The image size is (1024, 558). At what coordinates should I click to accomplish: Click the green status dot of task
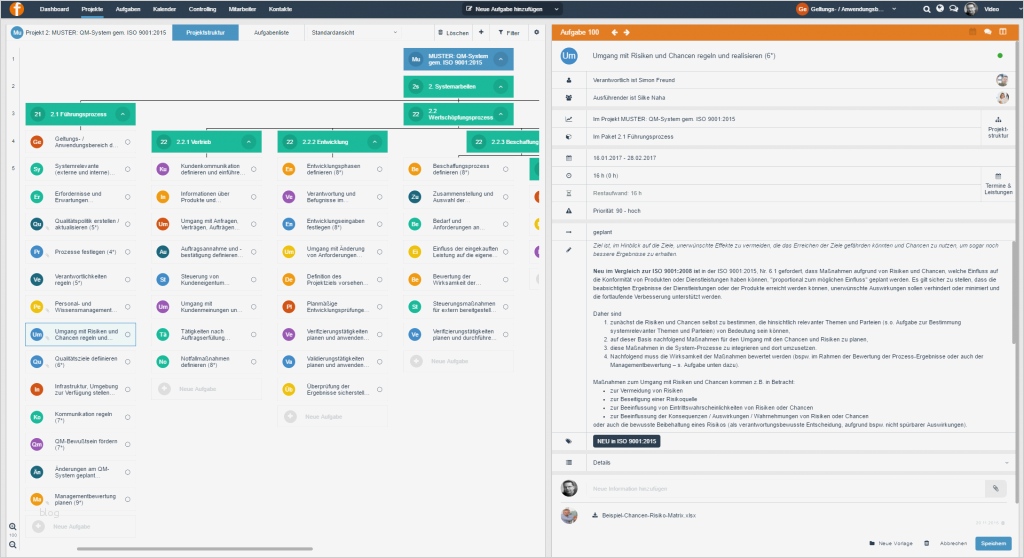click(1000, 56)
